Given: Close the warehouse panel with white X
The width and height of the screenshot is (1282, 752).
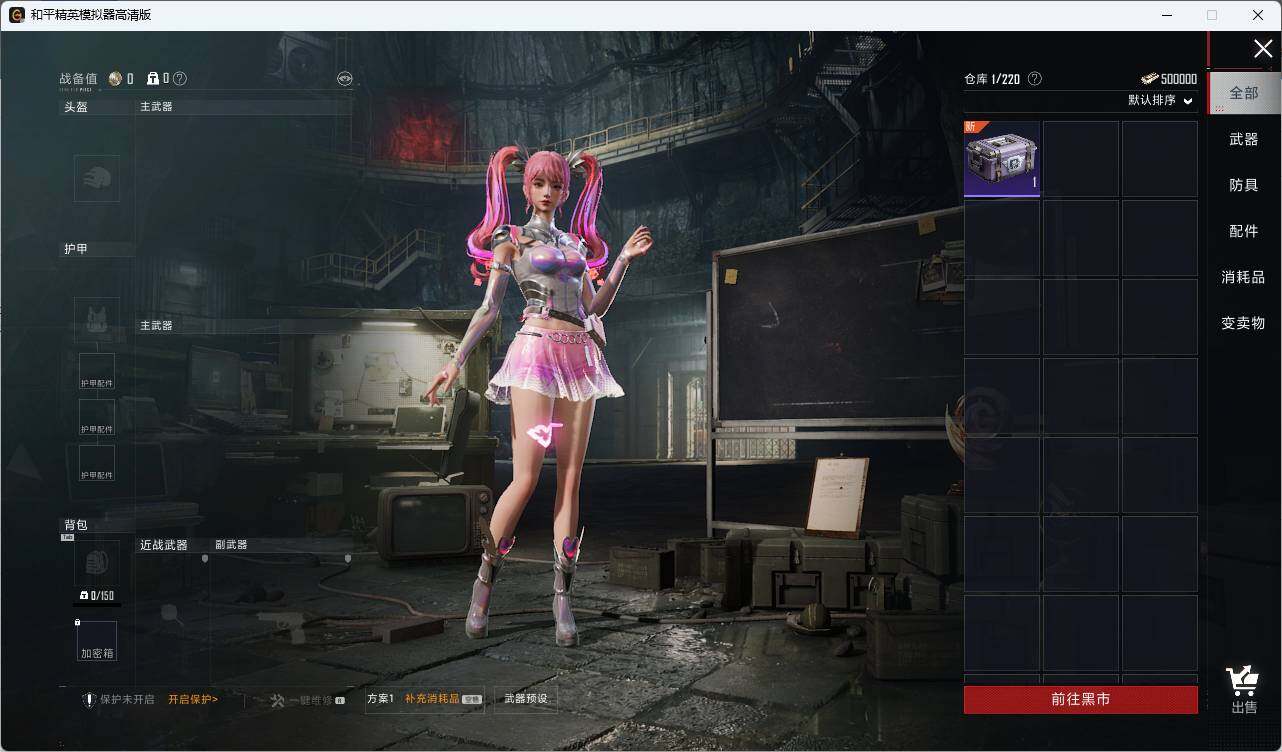Looking at the screenshot, I should [x=1263, y=49].
